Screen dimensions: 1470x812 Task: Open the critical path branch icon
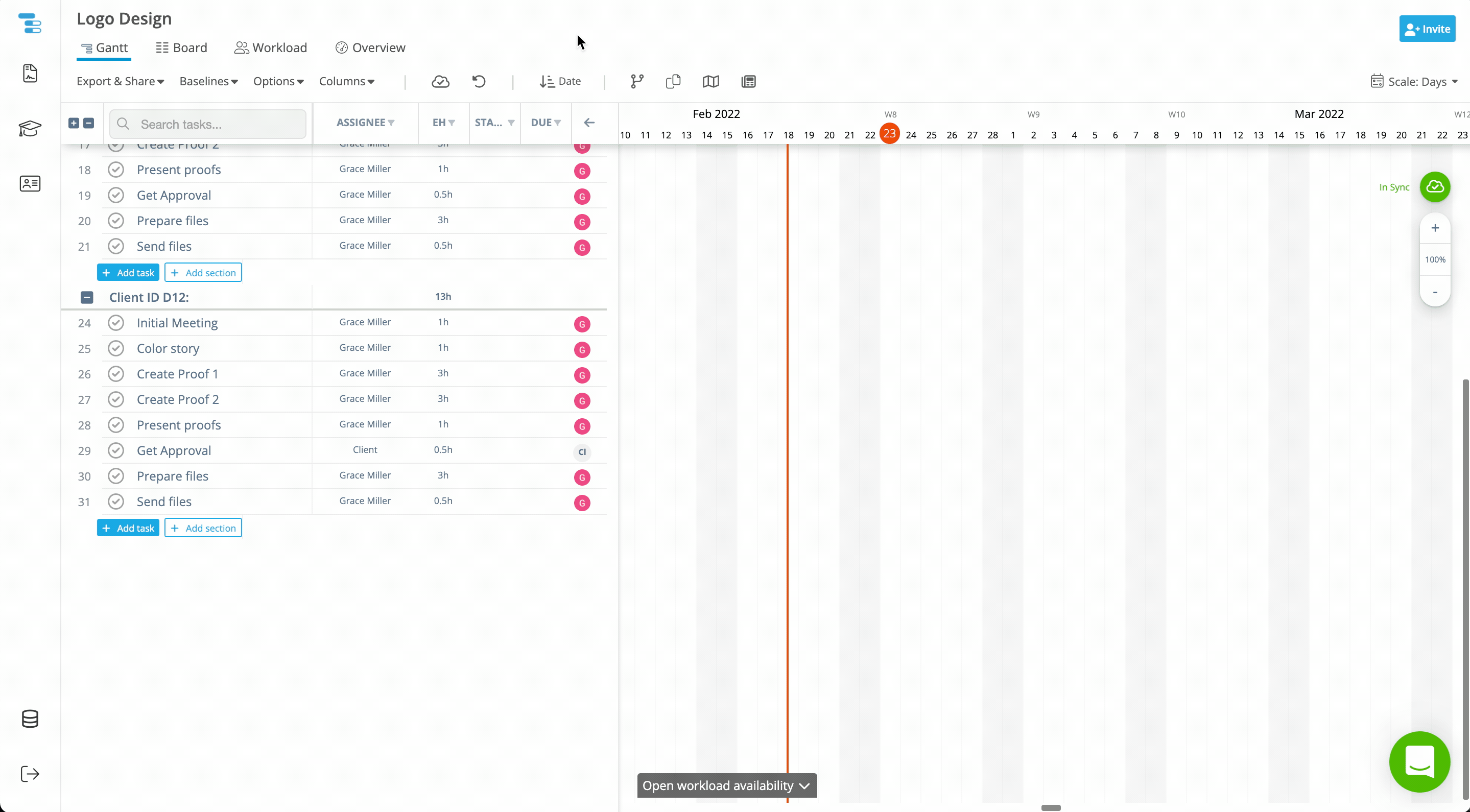point(636,81)
